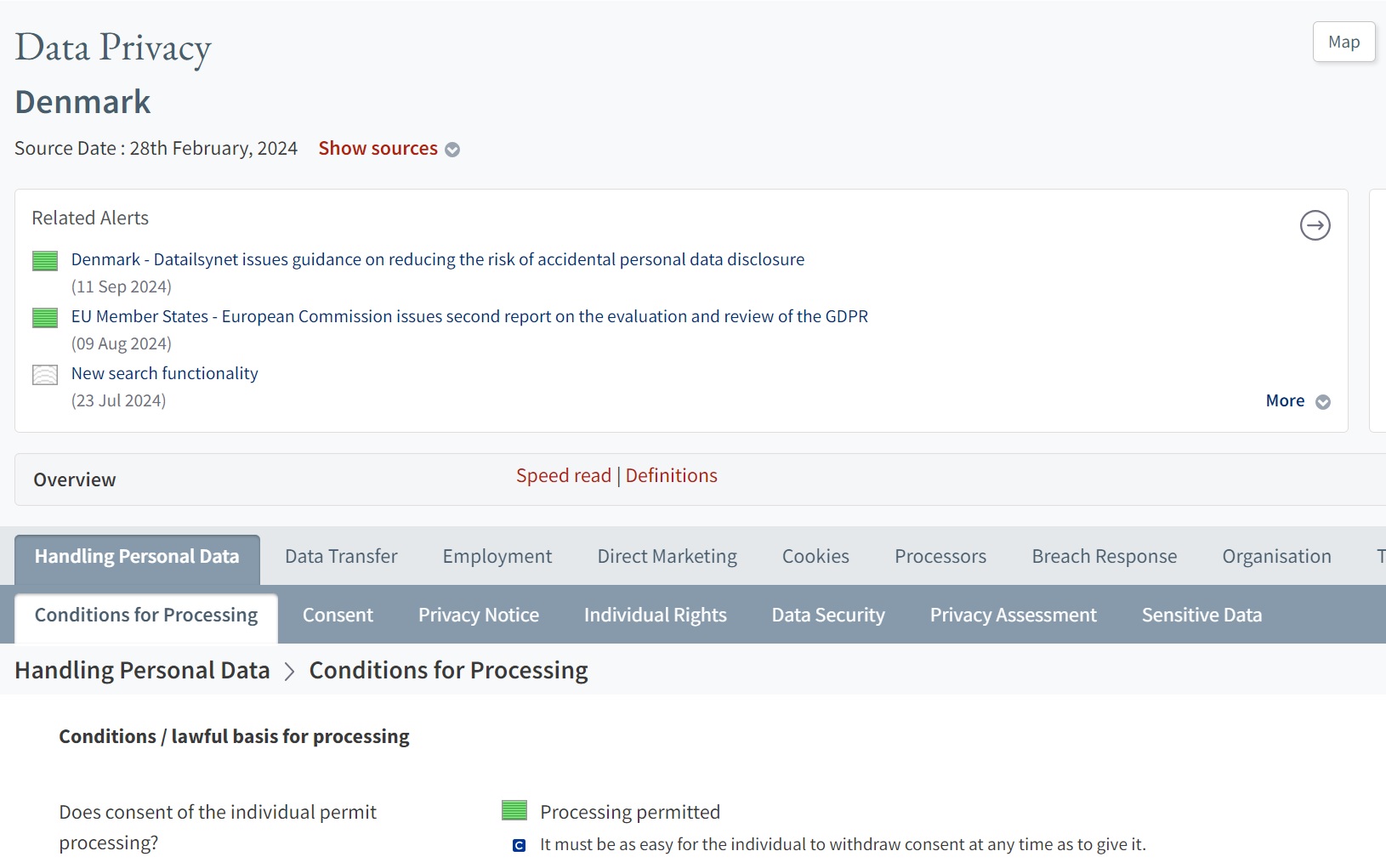The height and width of the screenshot is (868, 1386).
Task: Click the blue C icon beside withdraw consent note
Action: tap(519, 845)
